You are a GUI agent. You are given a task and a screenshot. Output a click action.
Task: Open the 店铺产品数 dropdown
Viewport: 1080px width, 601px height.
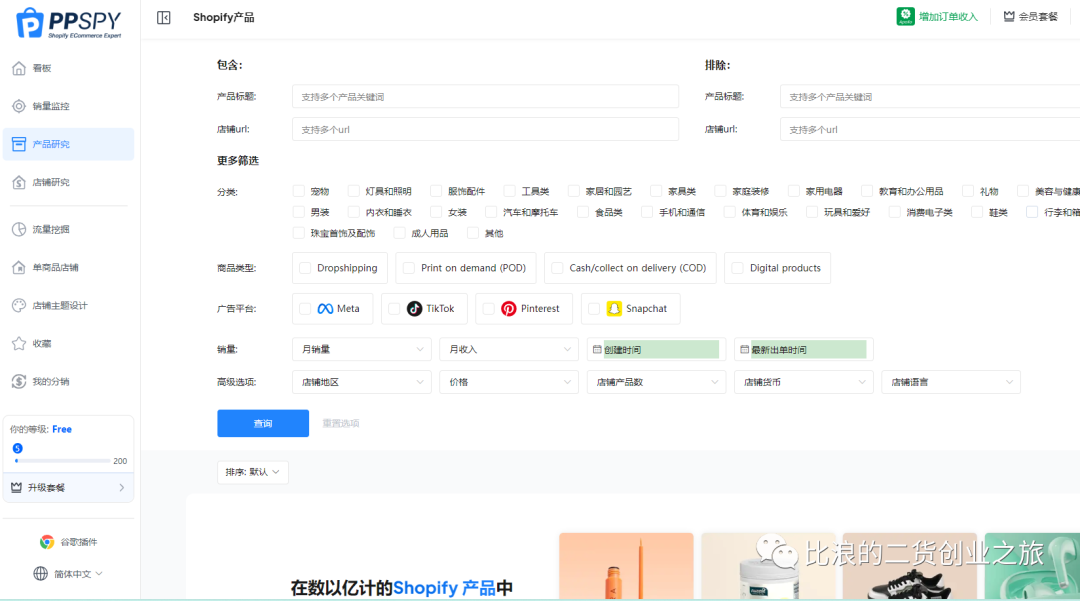pyautogui.click(x=656, y=382)
